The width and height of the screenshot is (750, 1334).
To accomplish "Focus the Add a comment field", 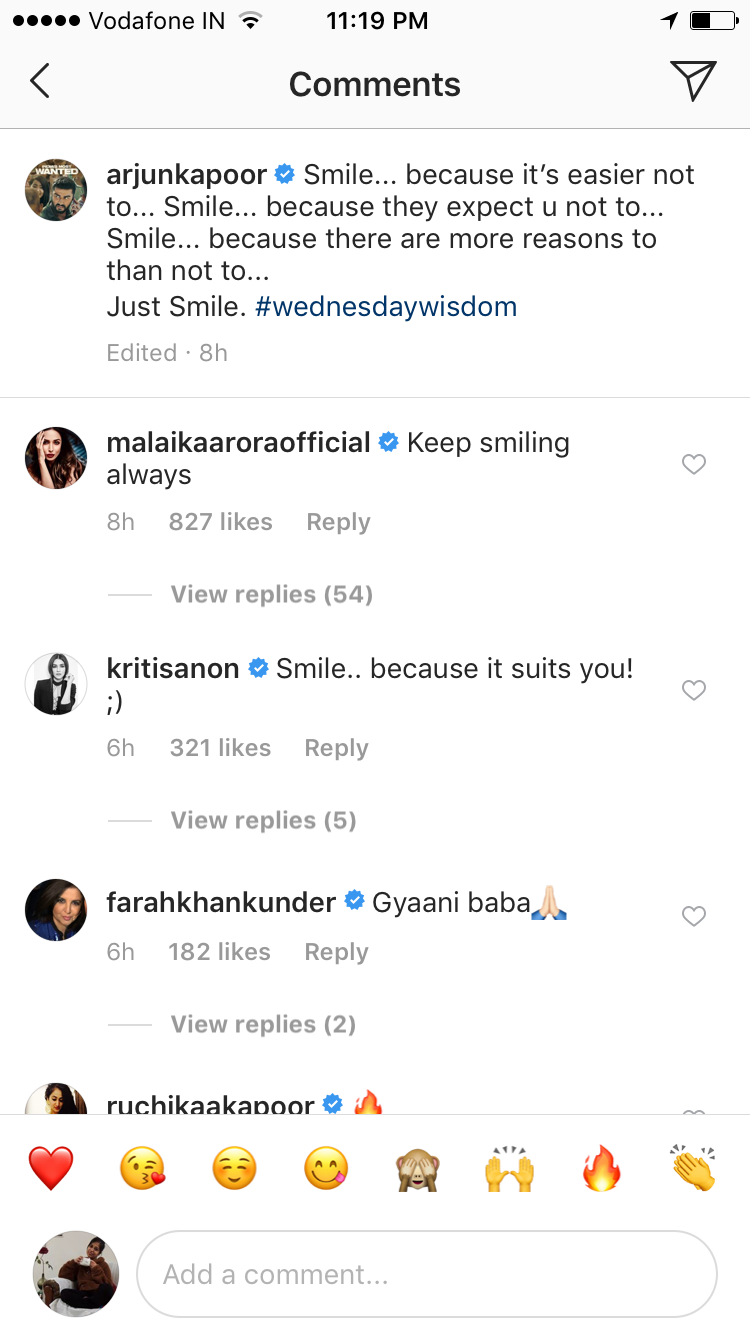I will (427, 1274).
